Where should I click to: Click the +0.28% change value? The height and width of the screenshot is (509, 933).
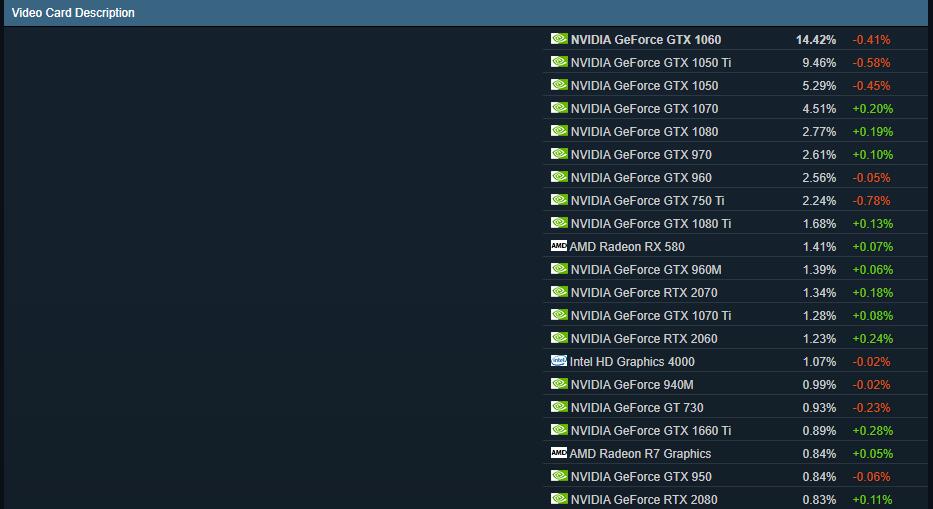click(x=872, y=430)
